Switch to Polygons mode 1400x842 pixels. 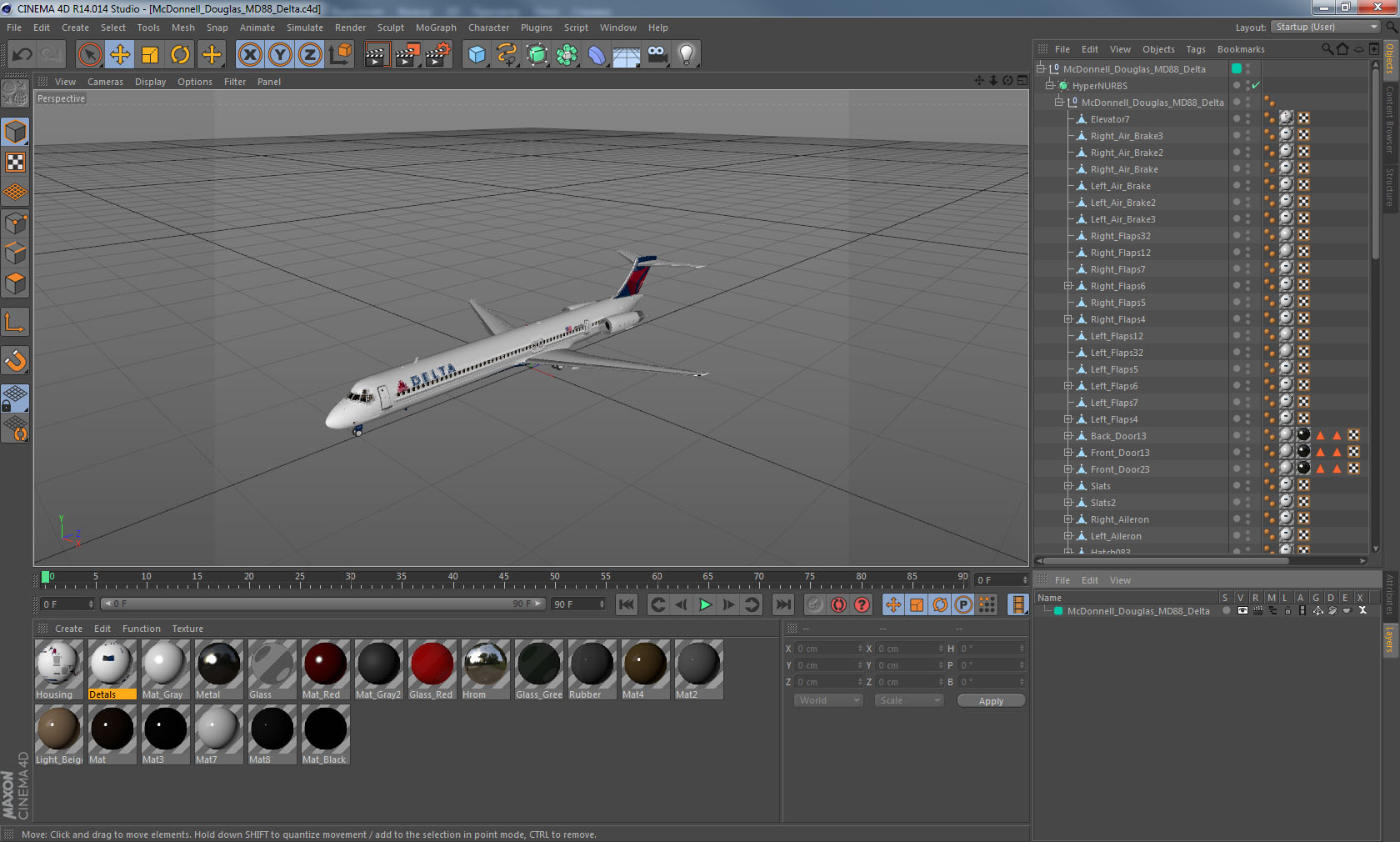point(15,283)
